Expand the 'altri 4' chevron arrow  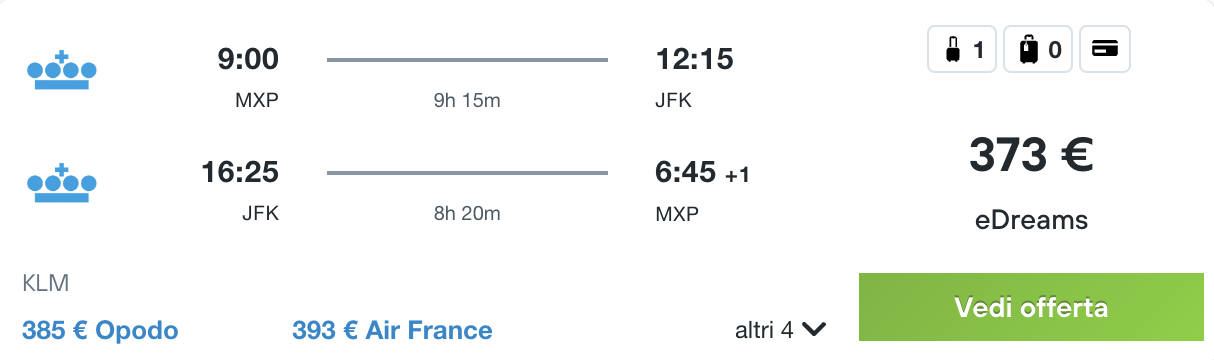[814, 329]
